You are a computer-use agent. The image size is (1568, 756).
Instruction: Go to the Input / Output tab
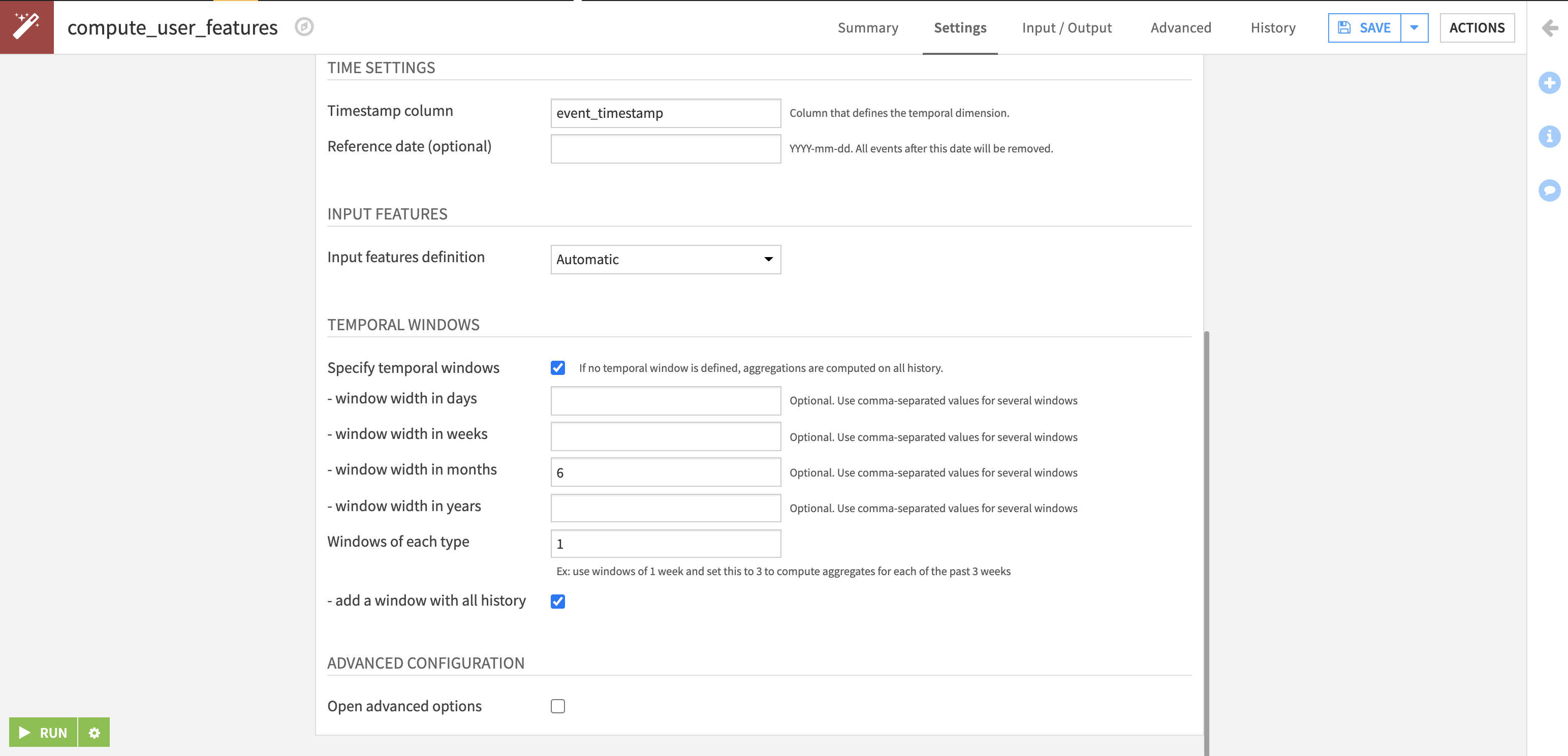point(1067,28)
